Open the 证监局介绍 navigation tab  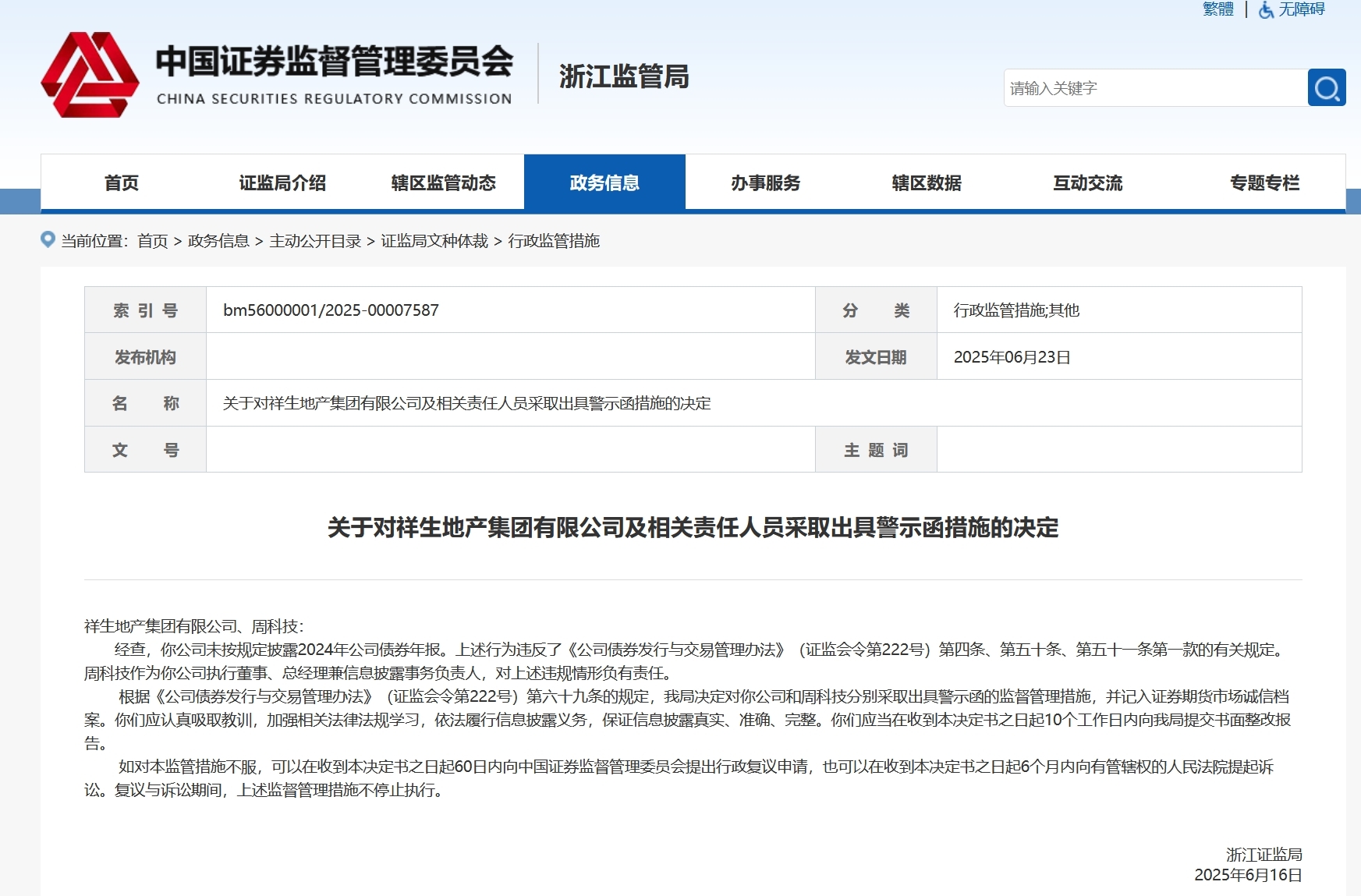coord(282,182)
